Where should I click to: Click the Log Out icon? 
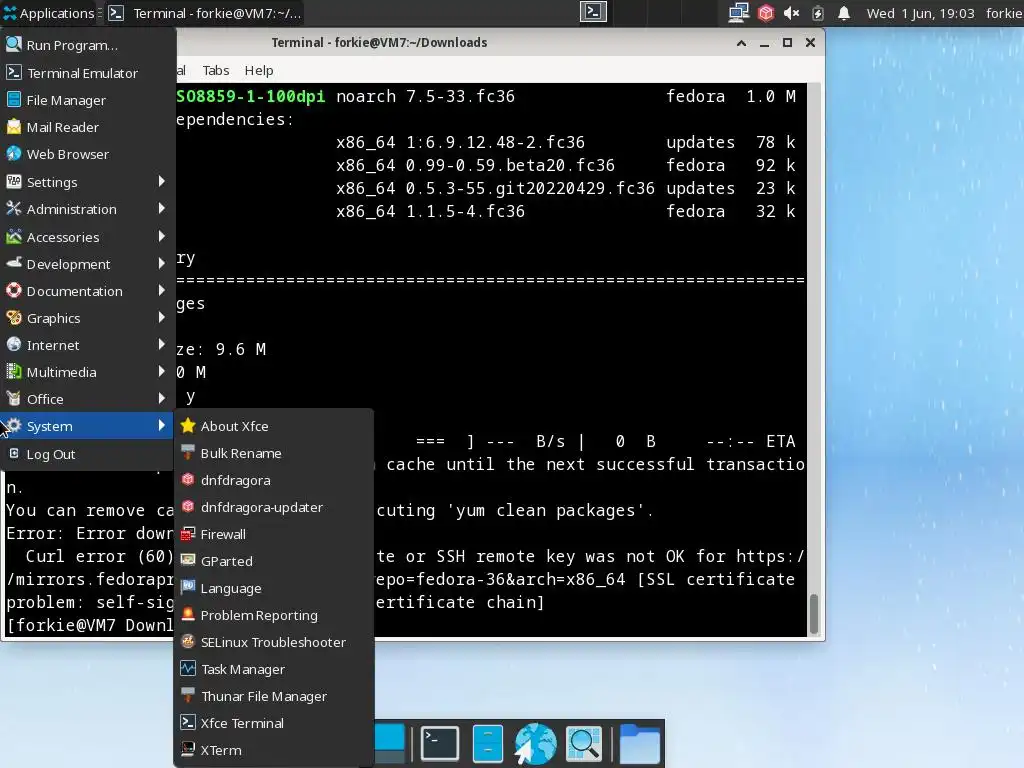click(14, 453)
